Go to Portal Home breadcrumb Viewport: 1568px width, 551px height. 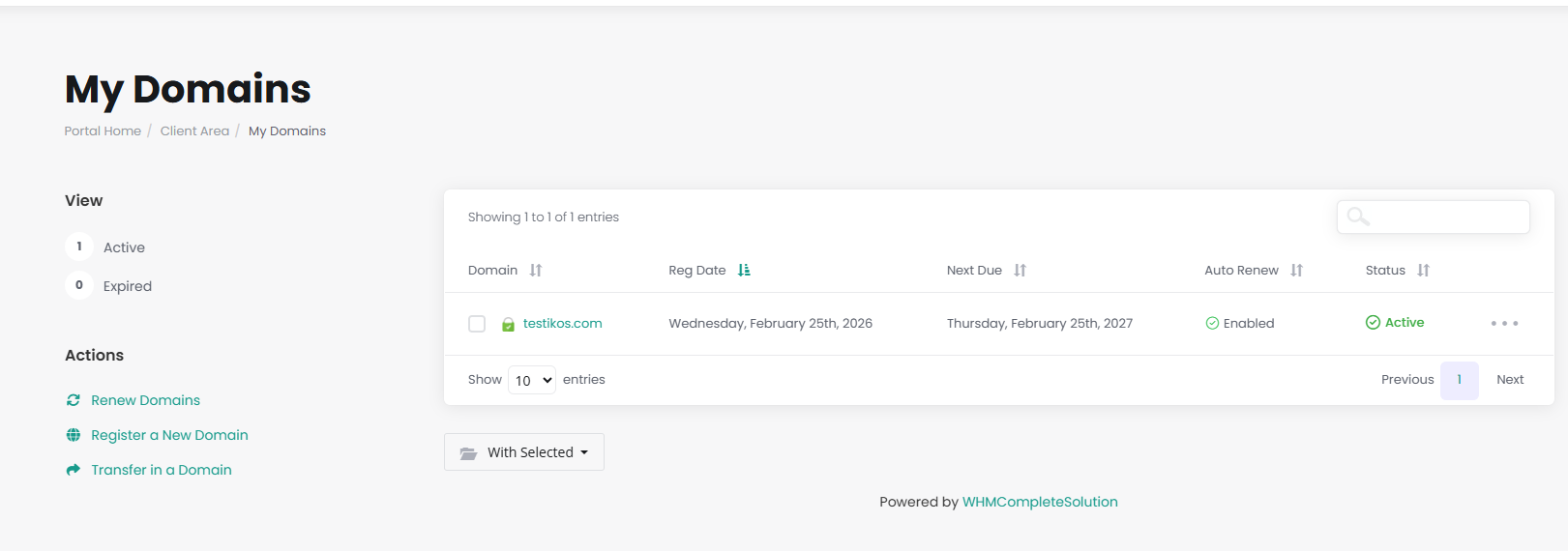[103, 131]
